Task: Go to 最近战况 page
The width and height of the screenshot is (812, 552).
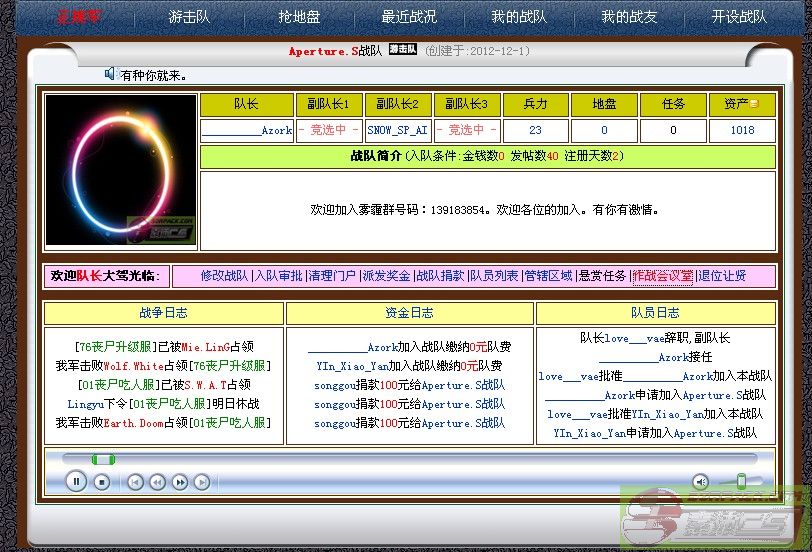Action: point(409,17)
